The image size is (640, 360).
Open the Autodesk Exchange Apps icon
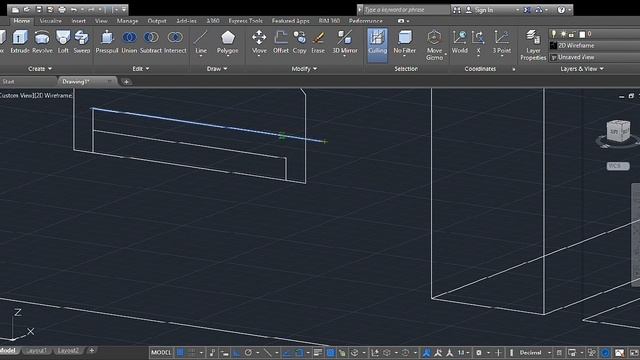pos(527,10)
